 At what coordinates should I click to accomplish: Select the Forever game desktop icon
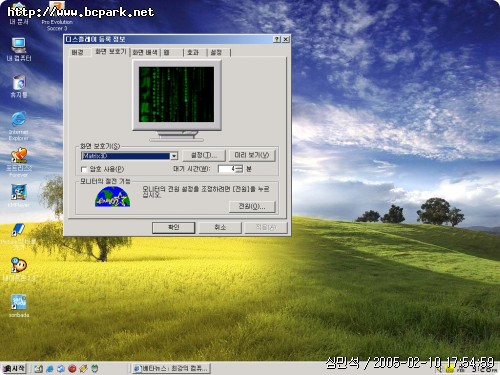[19, 163]
